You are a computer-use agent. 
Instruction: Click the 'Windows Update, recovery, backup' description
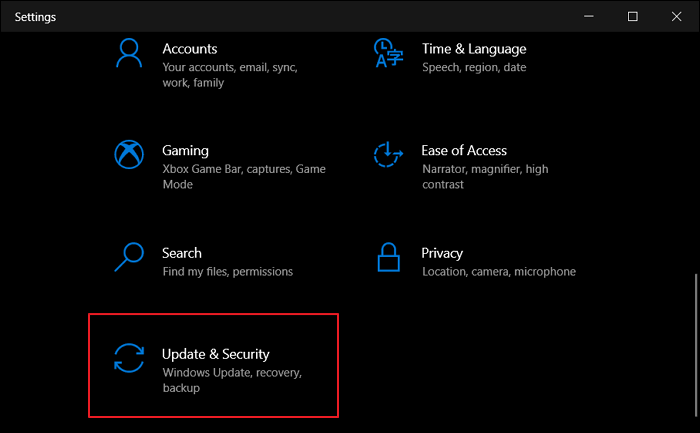coord(231,380)
